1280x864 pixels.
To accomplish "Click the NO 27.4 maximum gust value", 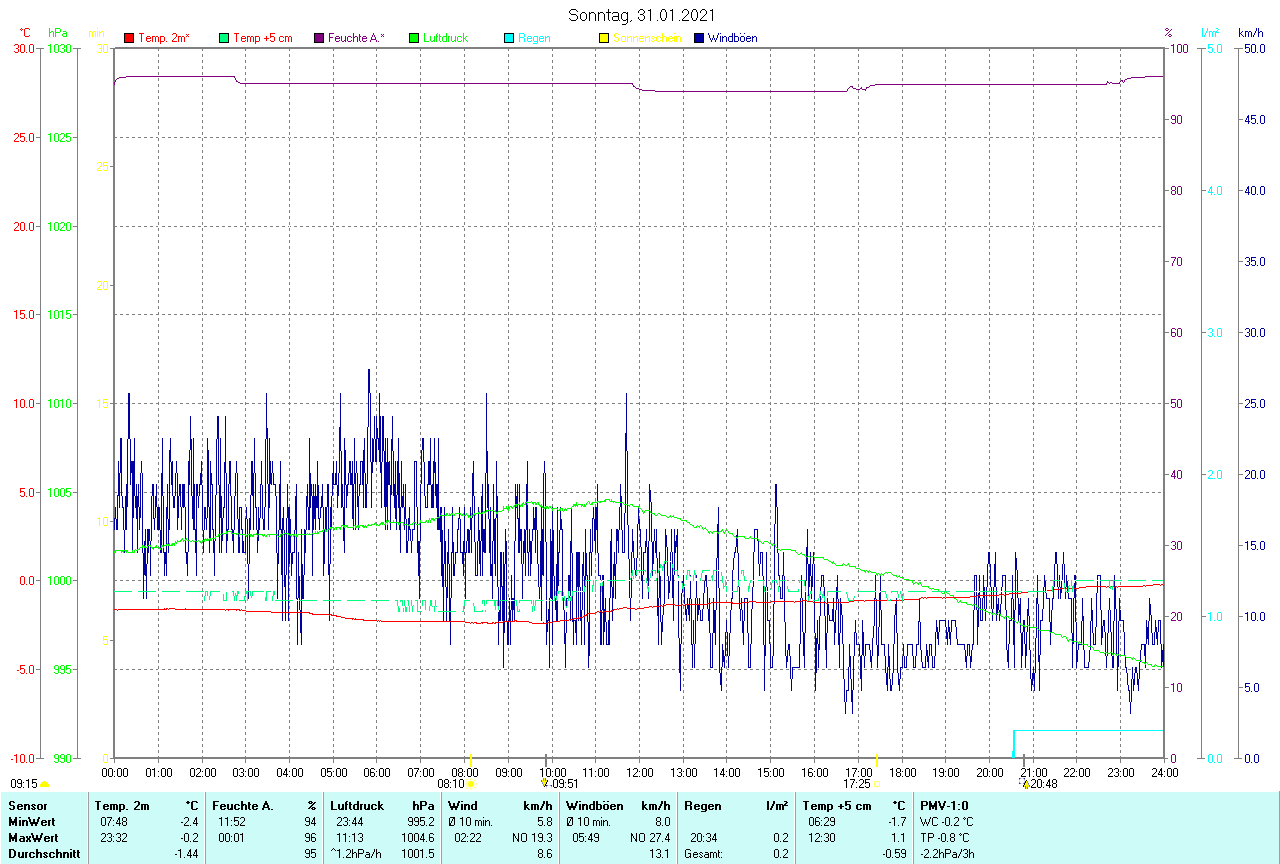I will click(x=650, y=838).
